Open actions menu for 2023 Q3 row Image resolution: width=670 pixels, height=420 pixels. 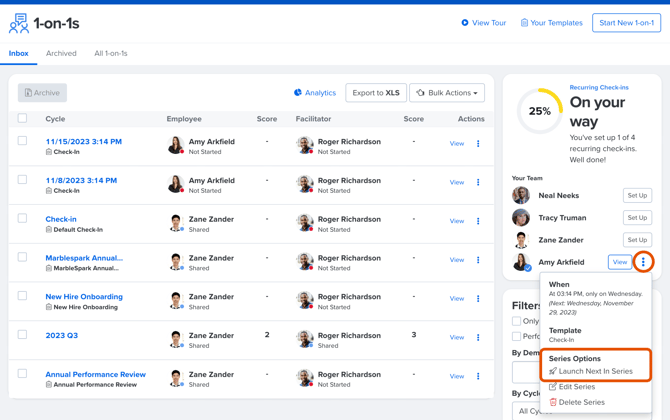[478, 337]
